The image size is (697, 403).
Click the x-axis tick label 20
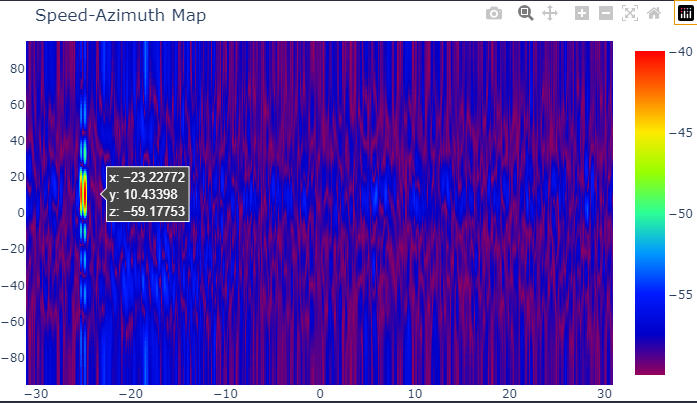click(509, 394)
